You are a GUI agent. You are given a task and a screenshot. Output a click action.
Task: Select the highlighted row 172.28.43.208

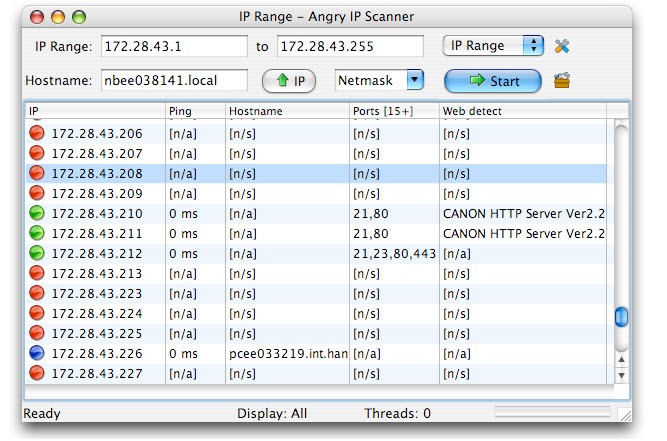point(316,174)
